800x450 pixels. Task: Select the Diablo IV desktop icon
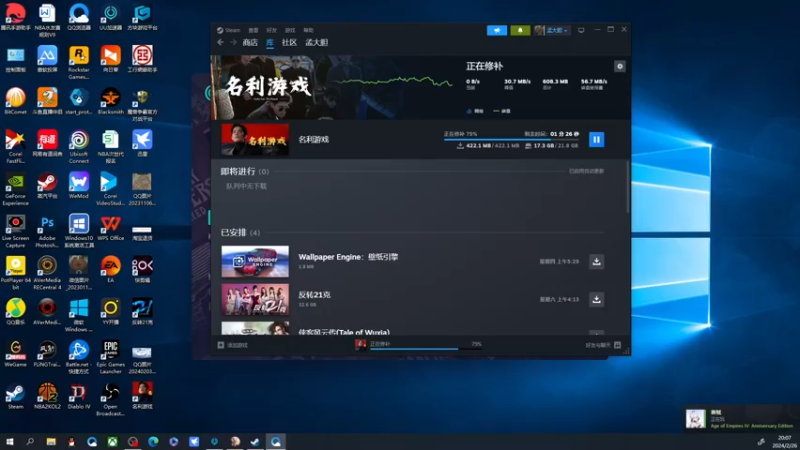click(79, 396)
